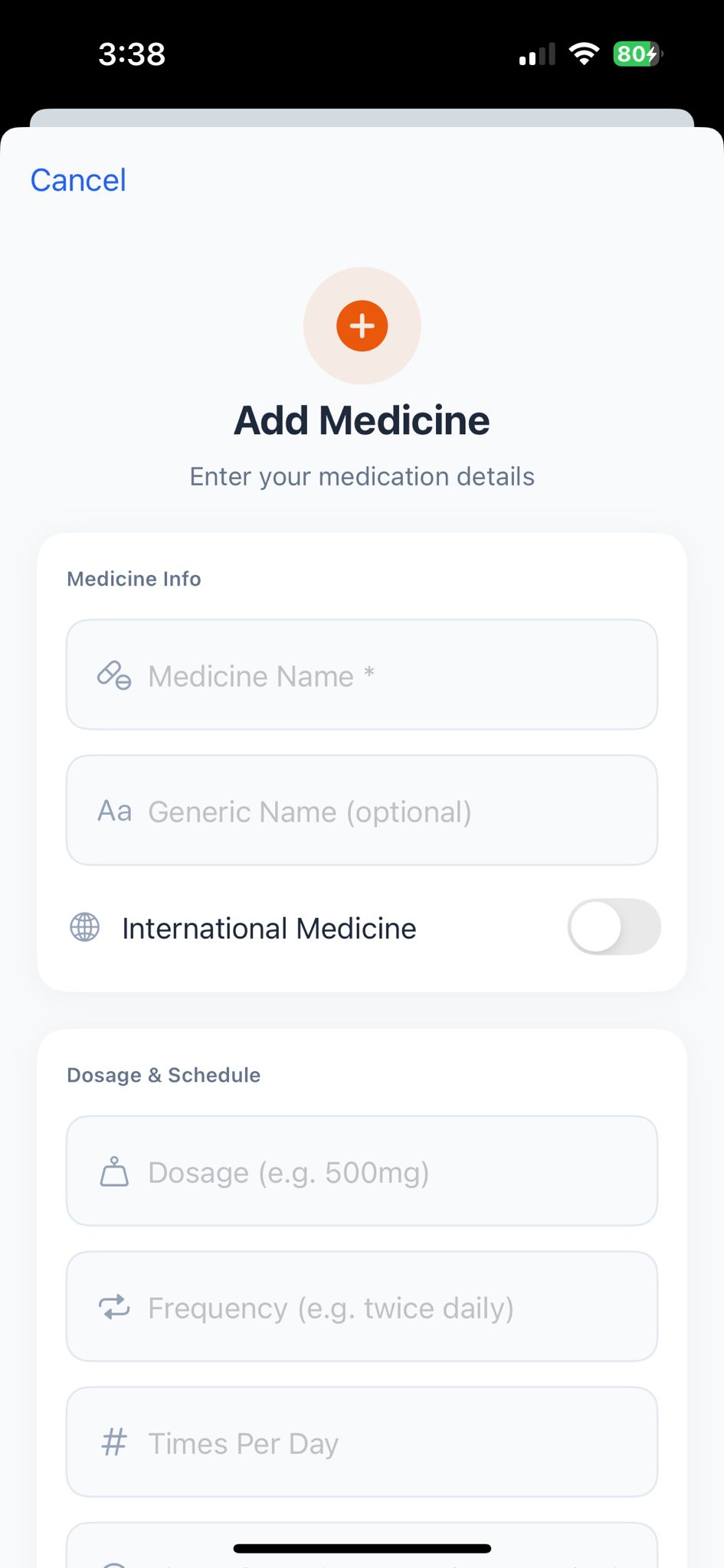Tap the home indicator bar
This screenshot has height=1568, width=724.
[362, 1548]
